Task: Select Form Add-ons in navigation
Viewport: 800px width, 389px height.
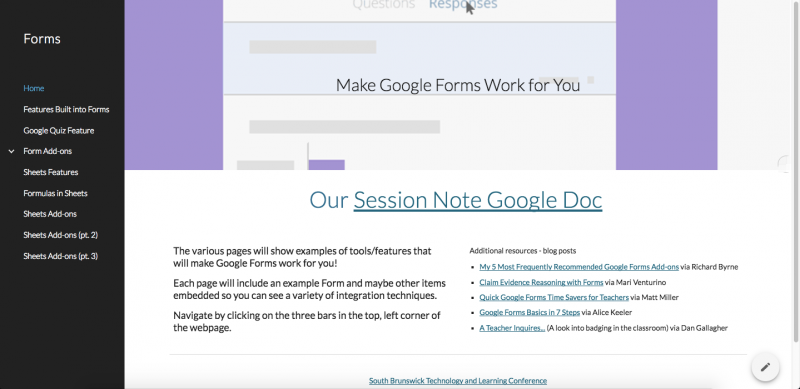Action: coord(47,151)
